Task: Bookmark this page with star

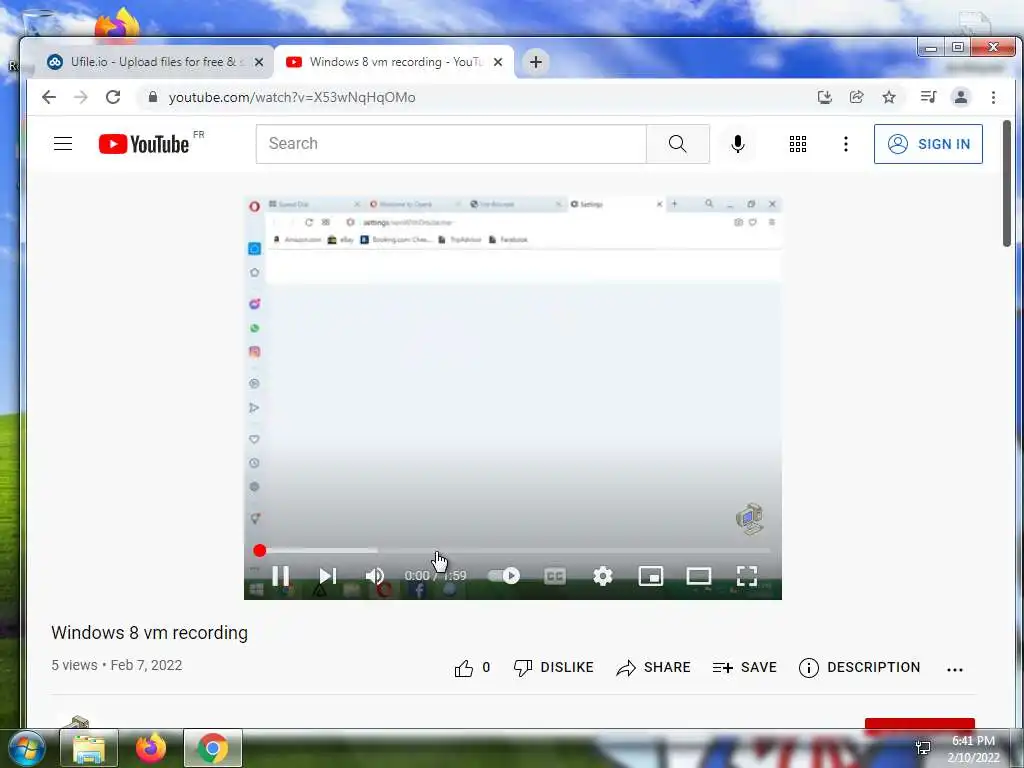Action: (889, 97)
